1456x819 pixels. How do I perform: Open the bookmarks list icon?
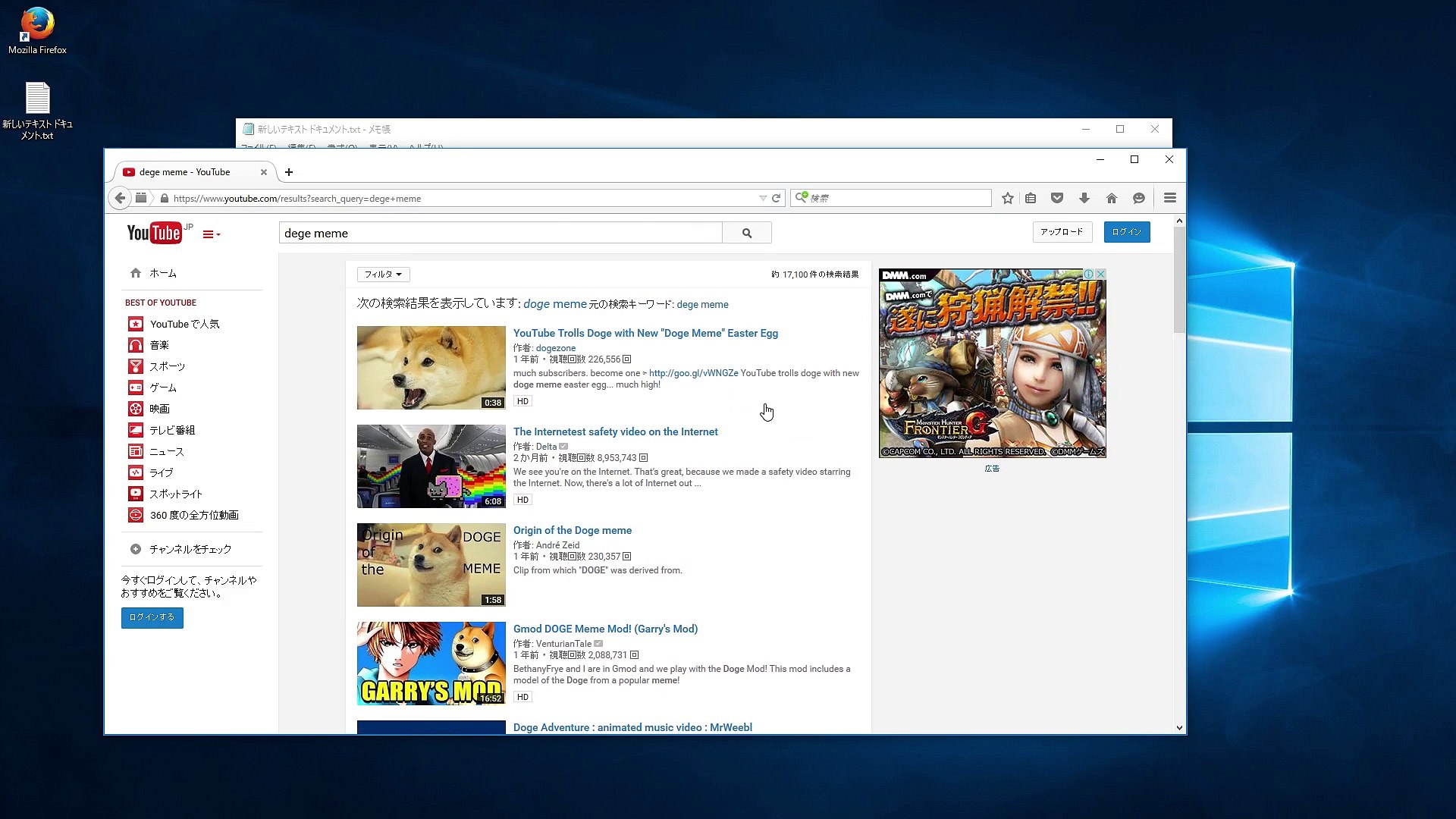pyautogui.click(x=1031, y=198)
